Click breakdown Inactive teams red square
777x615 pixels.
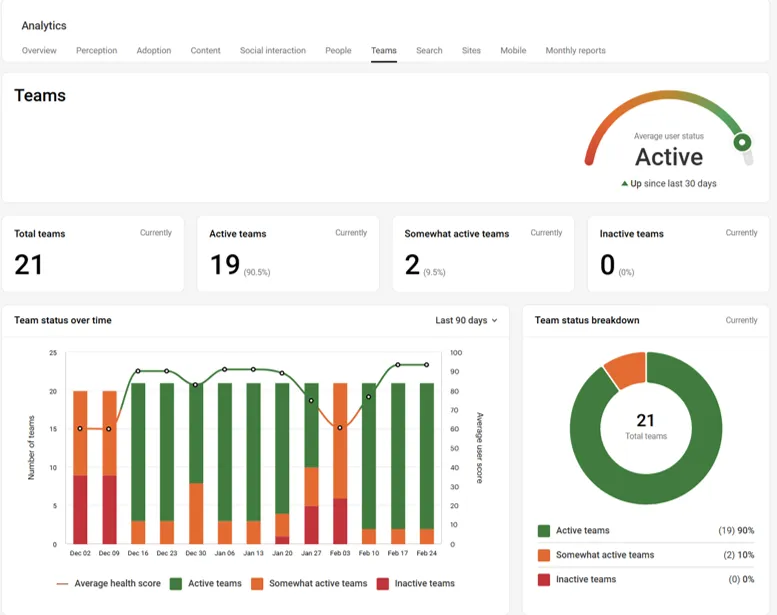coord(544,579)
